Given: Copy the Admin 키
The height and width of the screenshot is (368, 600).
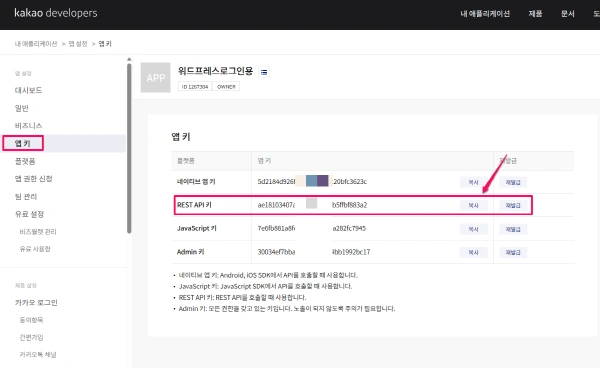Looking at the screenshot, I should pyautogui.click(x=473, y=252).
